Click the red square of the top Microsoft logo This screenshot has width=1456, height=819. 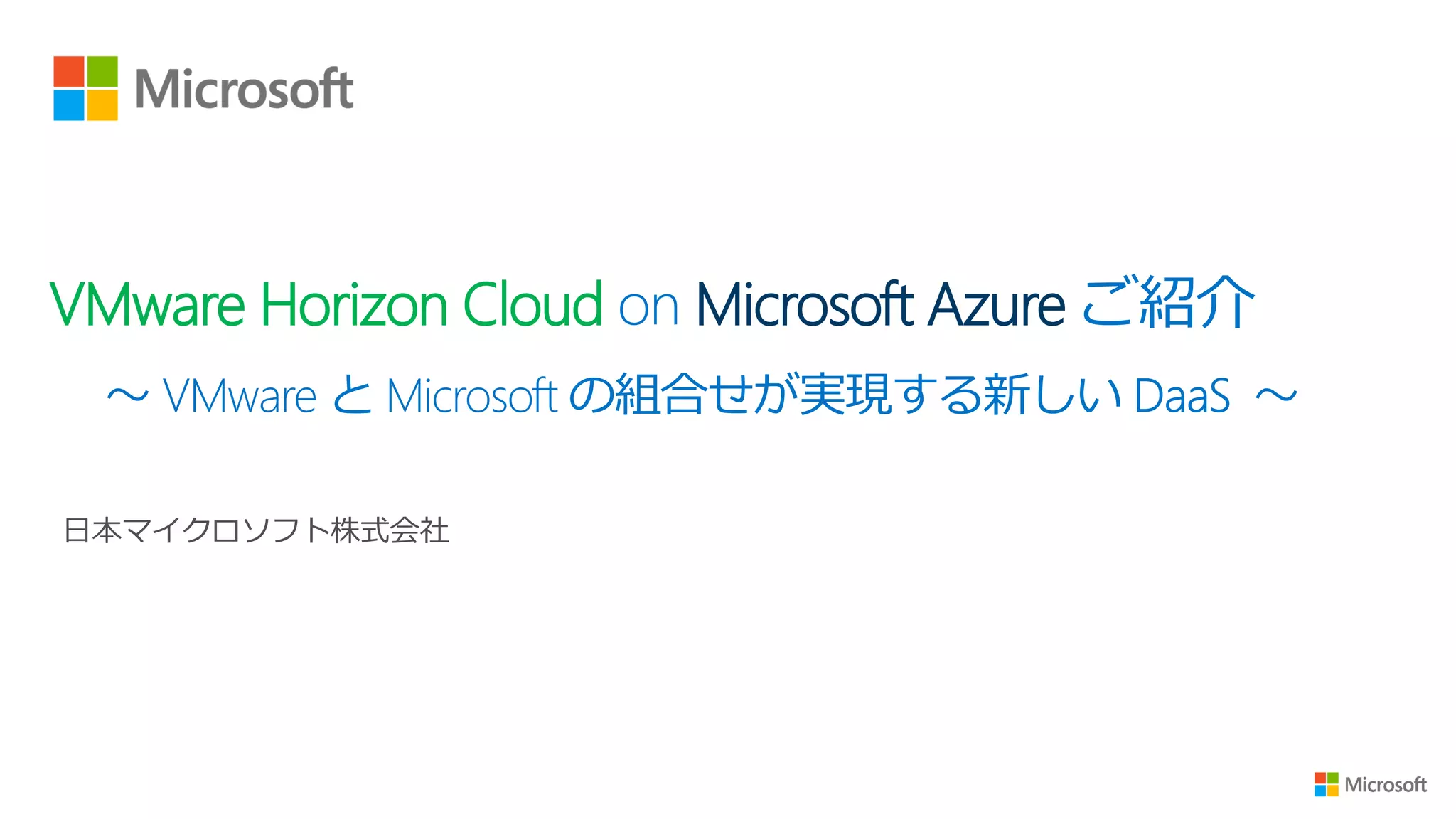[x=69, y=71]
